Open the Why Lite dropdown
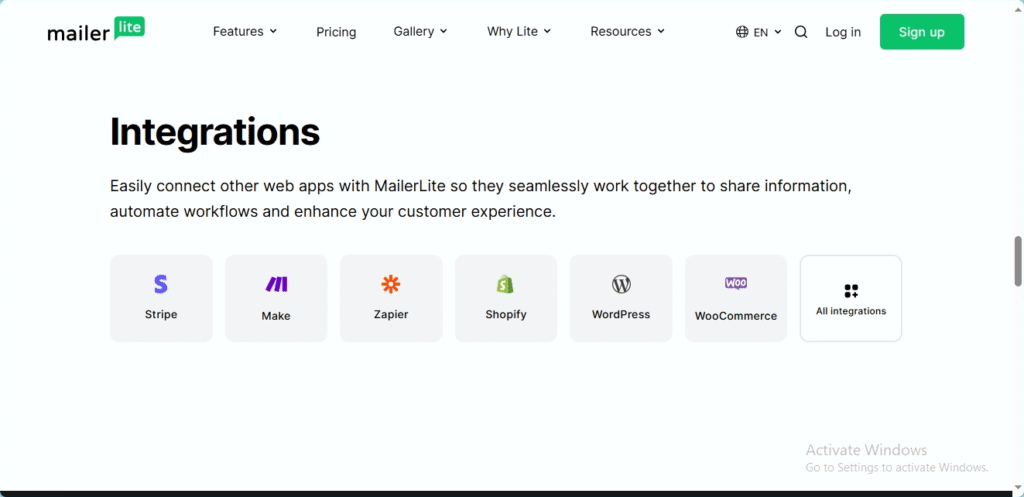Viewport: 1024px width, 497px height. click(519, 31)
